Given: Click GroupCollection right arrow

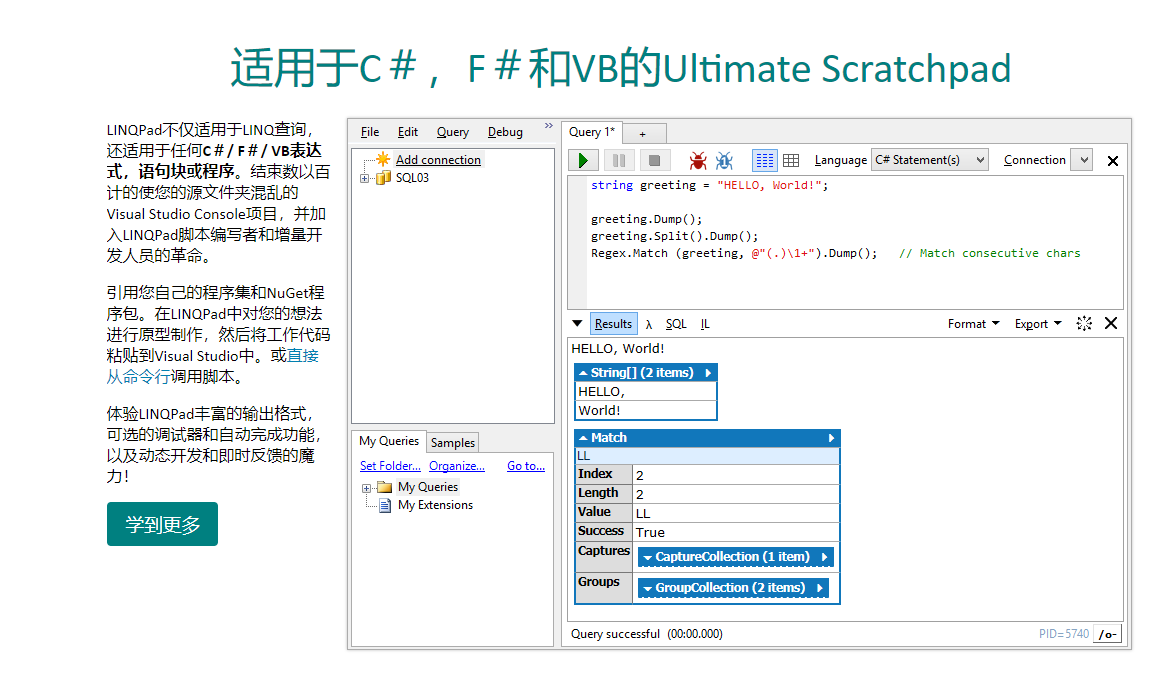Looking at the screenshot, I should [820, 588].
